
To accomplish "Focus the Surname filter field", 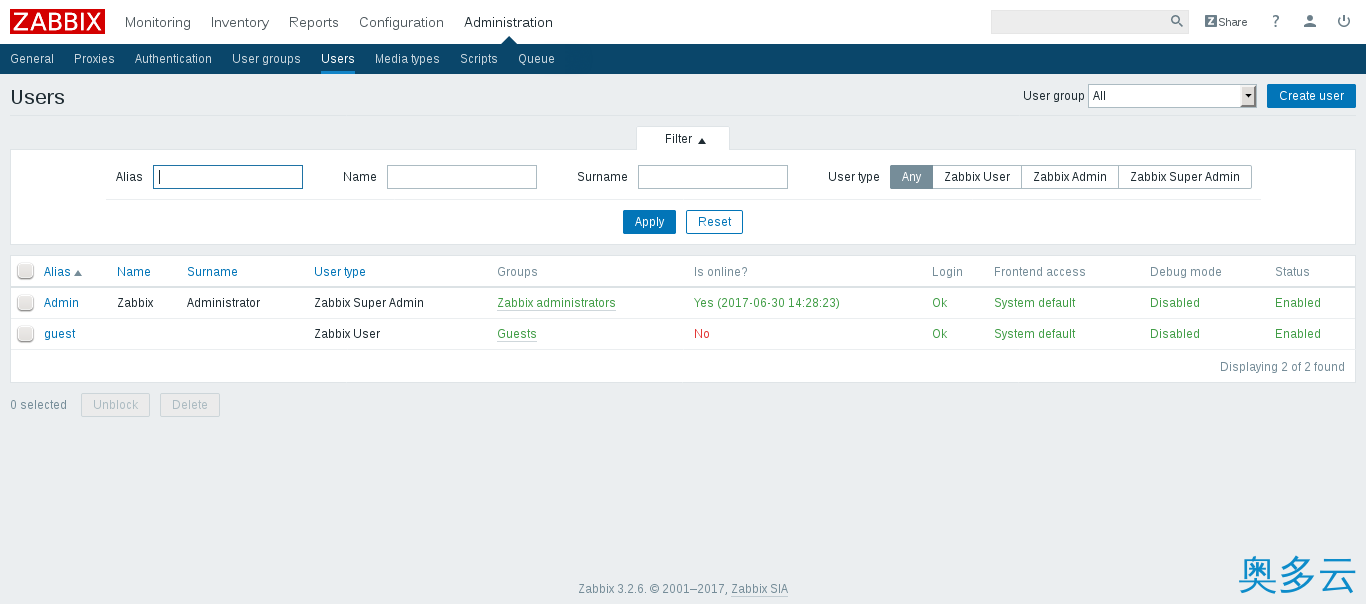I will [x=713, y=177].
